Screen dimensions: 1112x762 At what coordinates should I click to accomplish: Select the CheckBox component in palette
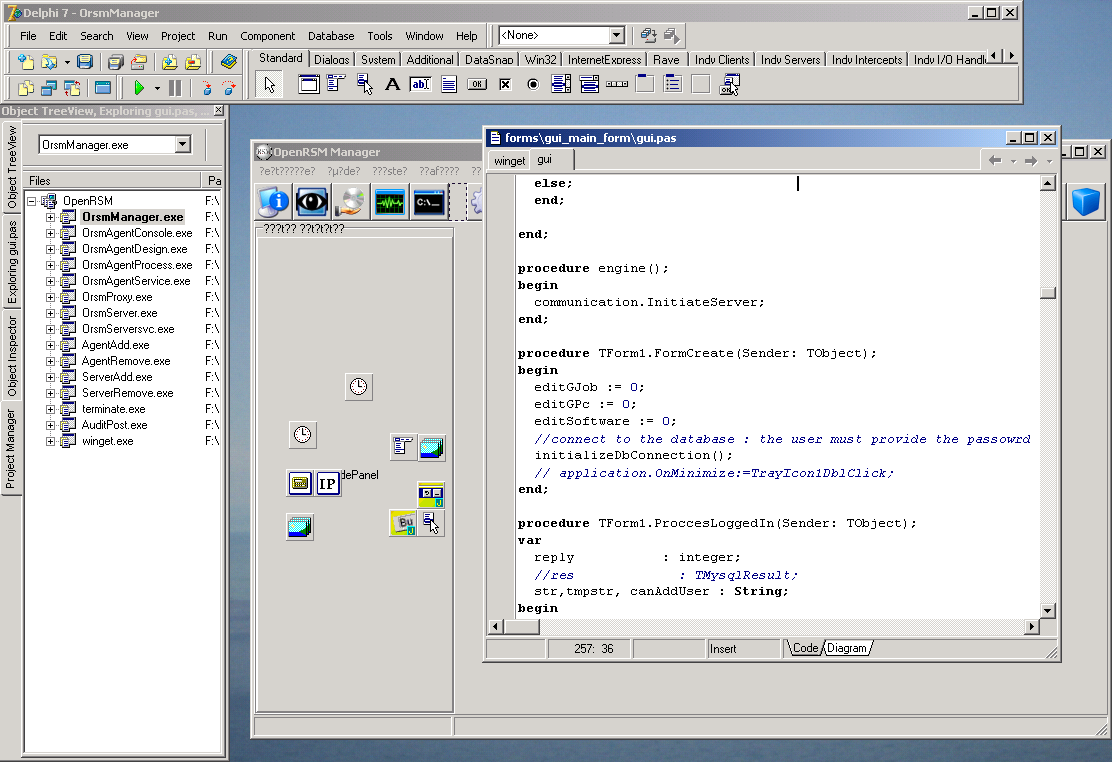(505, 84)
